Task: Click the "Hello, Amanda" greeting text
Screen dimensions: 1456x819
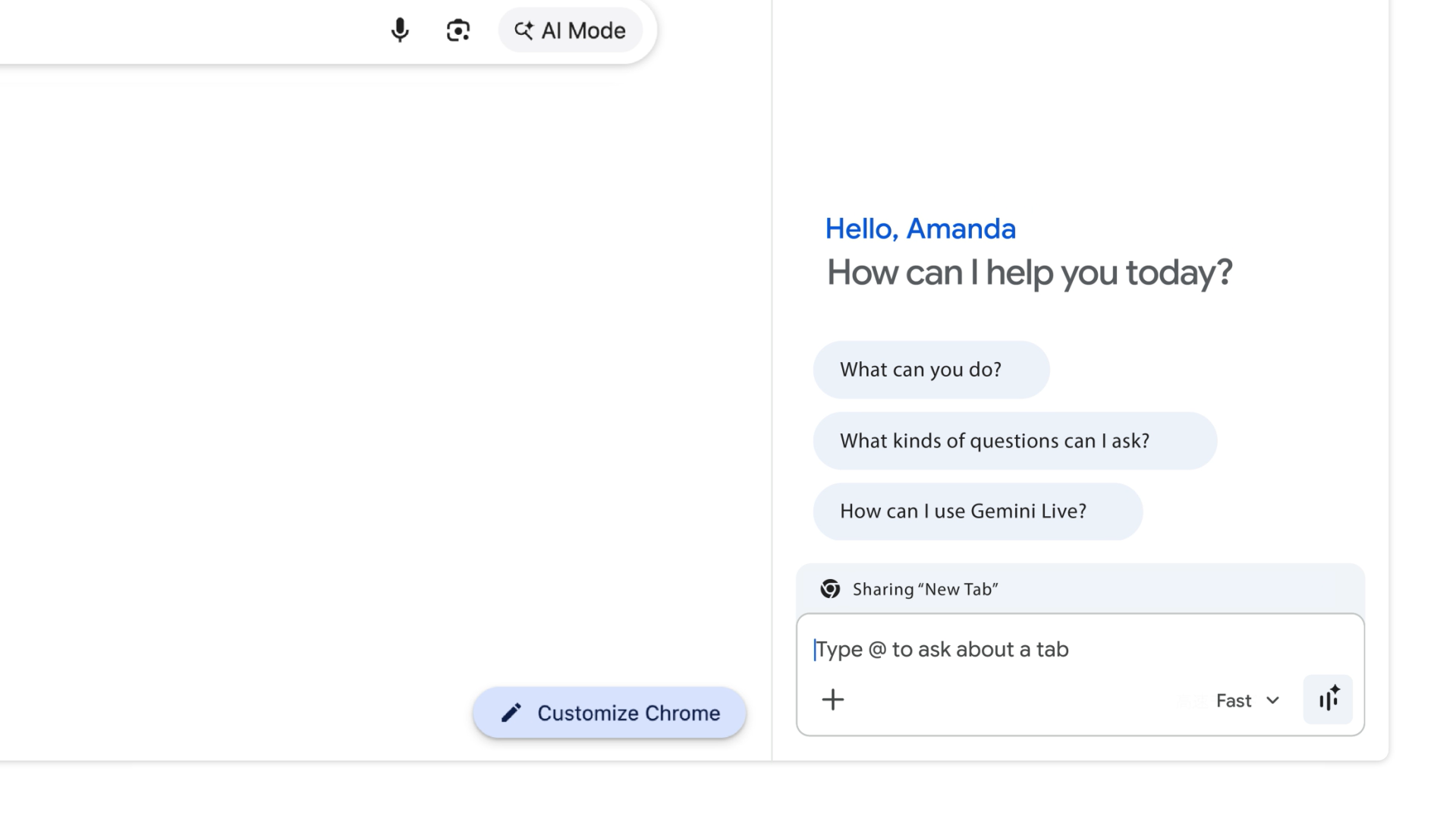Action: [x=920, y=228]
